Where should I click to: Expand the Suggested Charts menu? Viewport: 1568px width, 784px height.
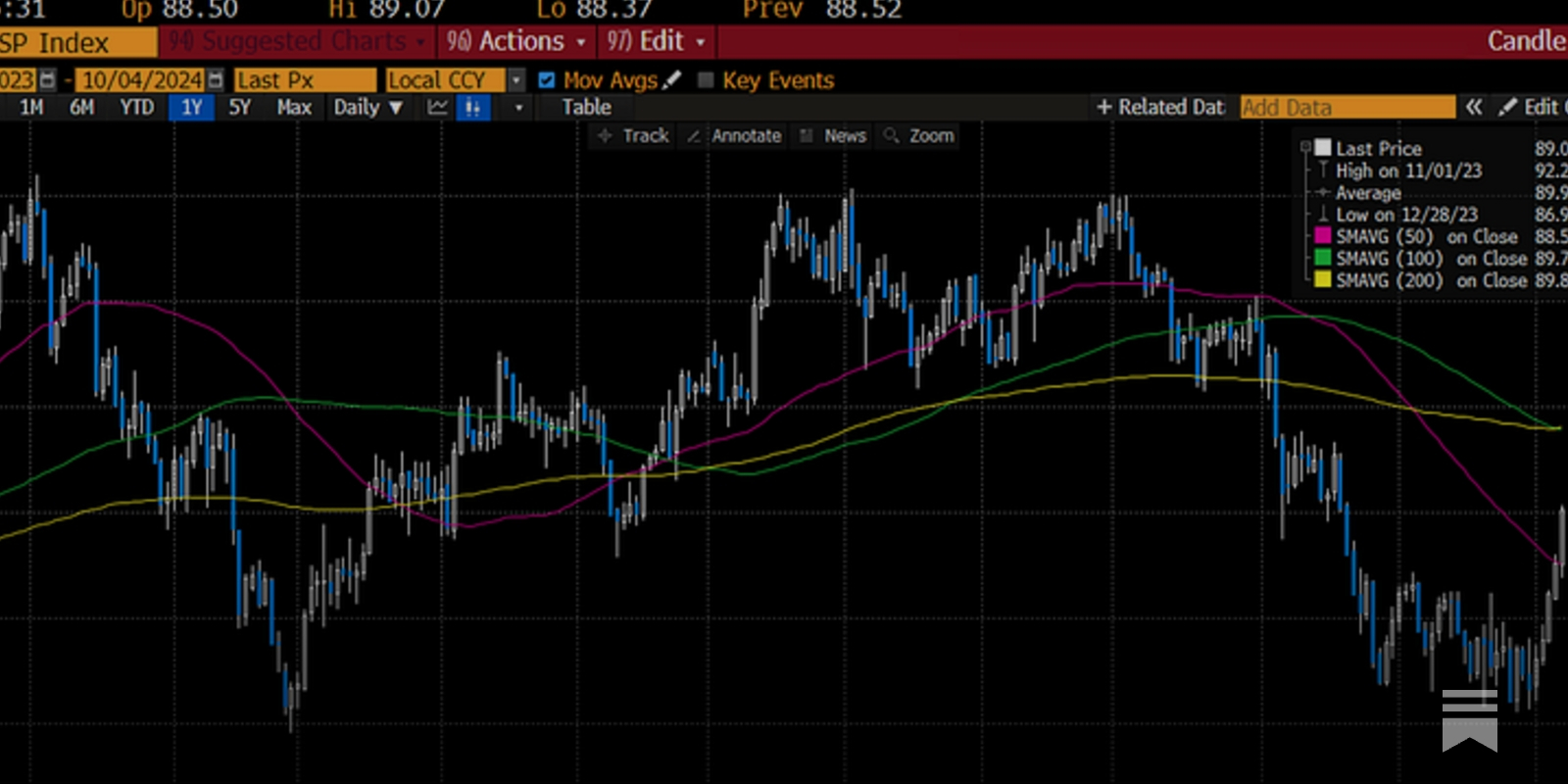click(x=298, y=42)
